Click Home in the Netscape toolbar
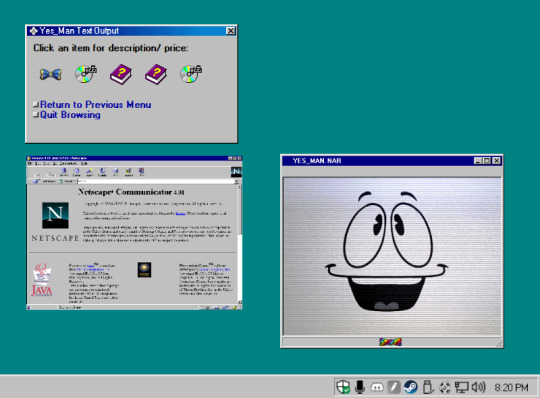 [x=76, y=172]
